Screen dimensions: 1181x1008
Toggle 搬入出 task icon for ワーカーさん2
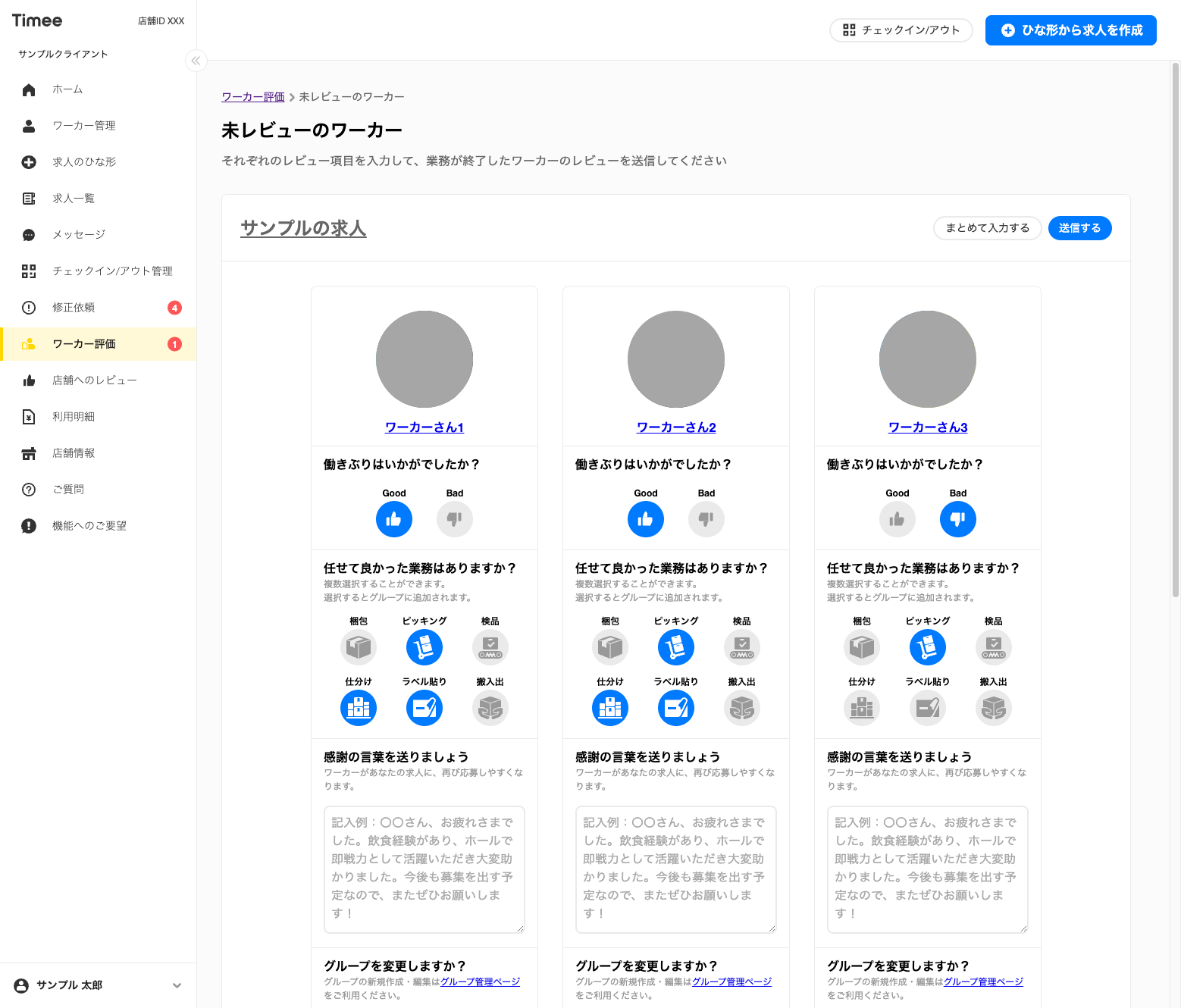tap(742, 708)
